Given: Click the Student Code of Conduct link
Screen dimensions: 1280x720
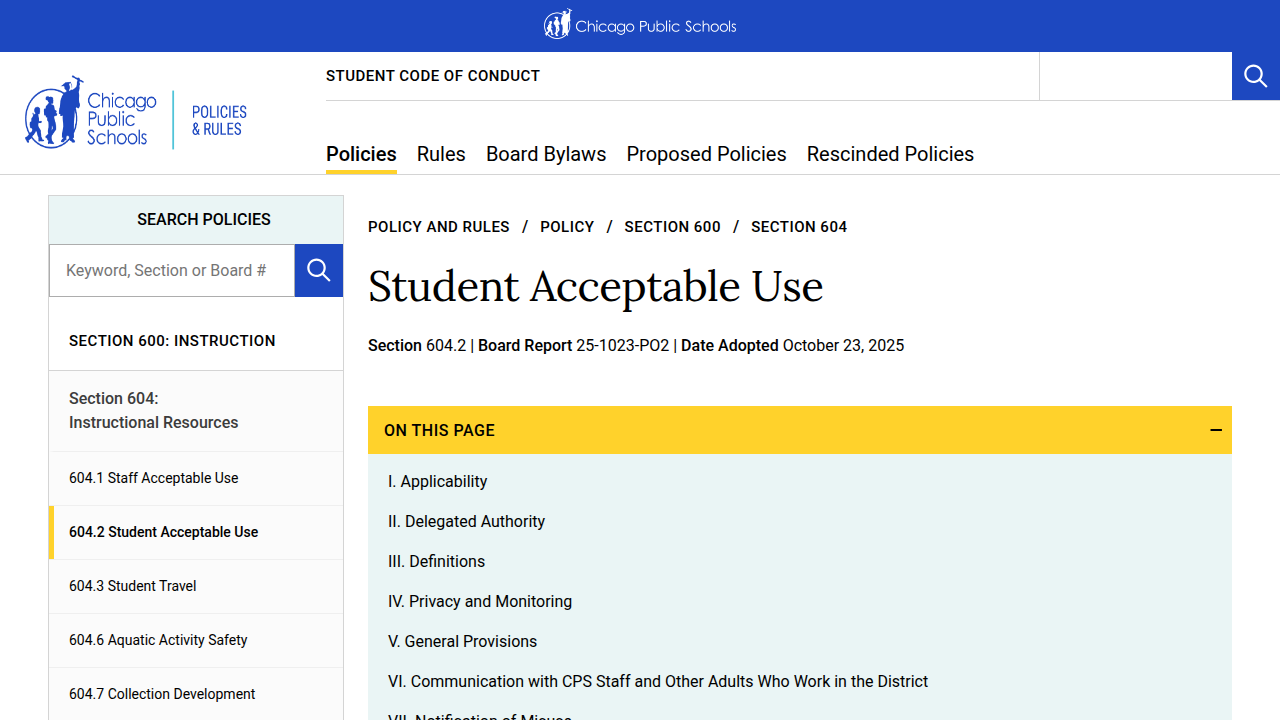Looking at the screenshot, I should coord(433,76).
